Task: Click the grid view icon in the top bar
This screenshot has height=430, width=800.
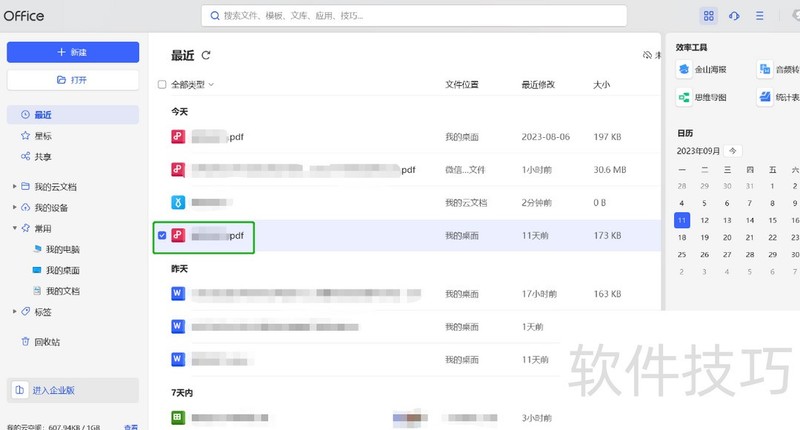Action: click(708, 16)
